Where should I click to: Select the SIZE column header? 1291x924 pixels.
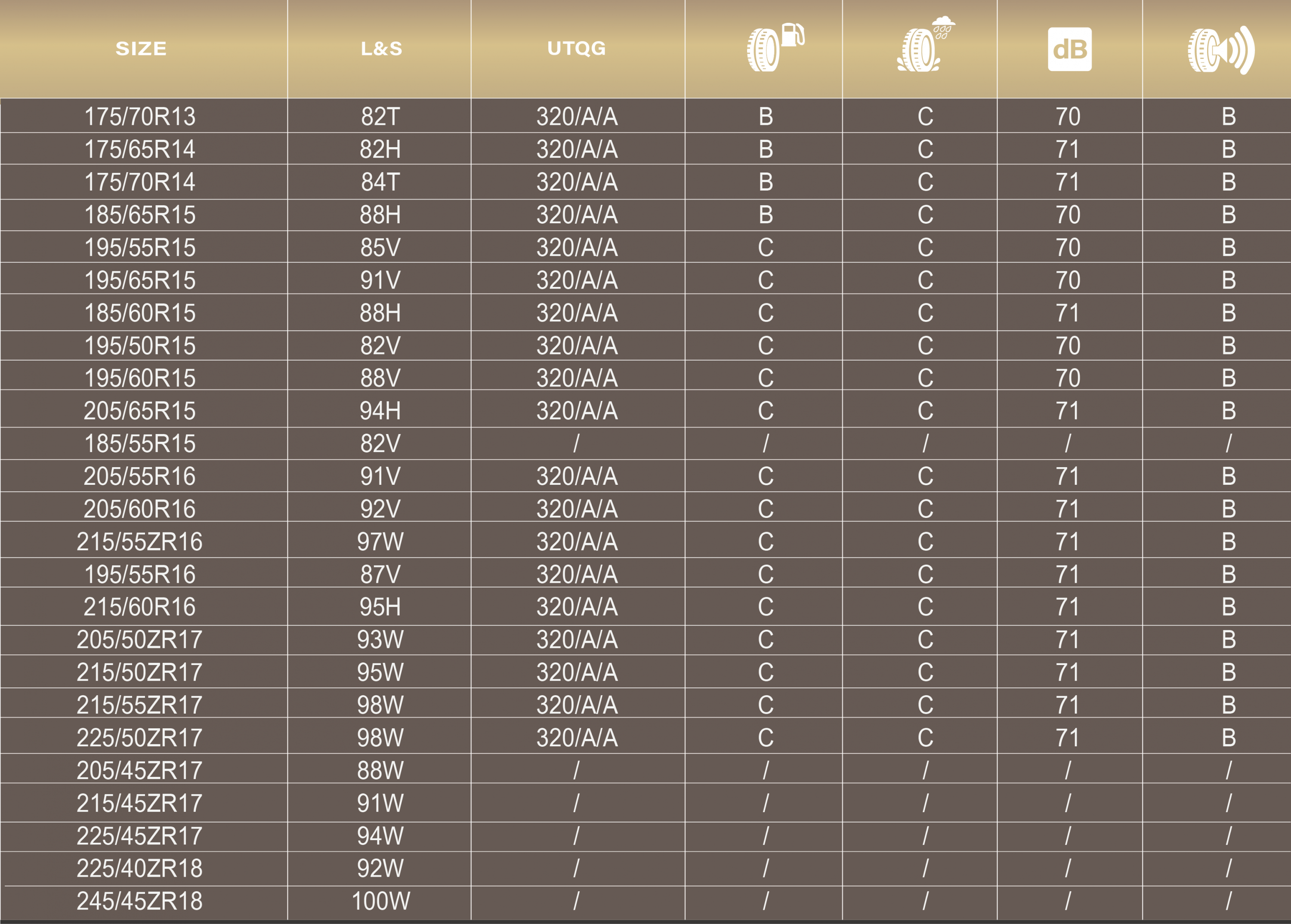141,48
